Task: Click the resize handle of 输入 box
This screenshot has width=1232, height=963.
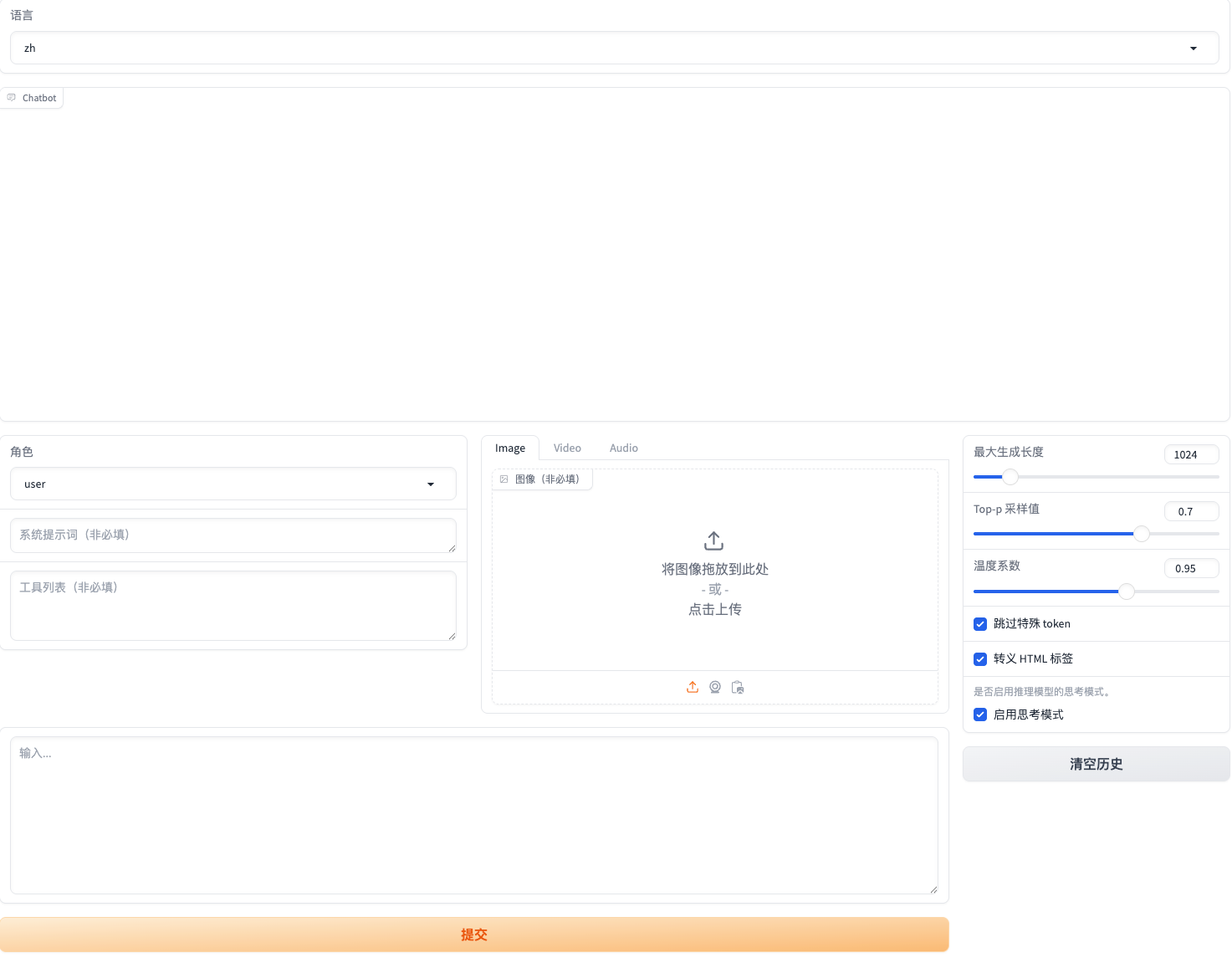Action: (933, 889)
